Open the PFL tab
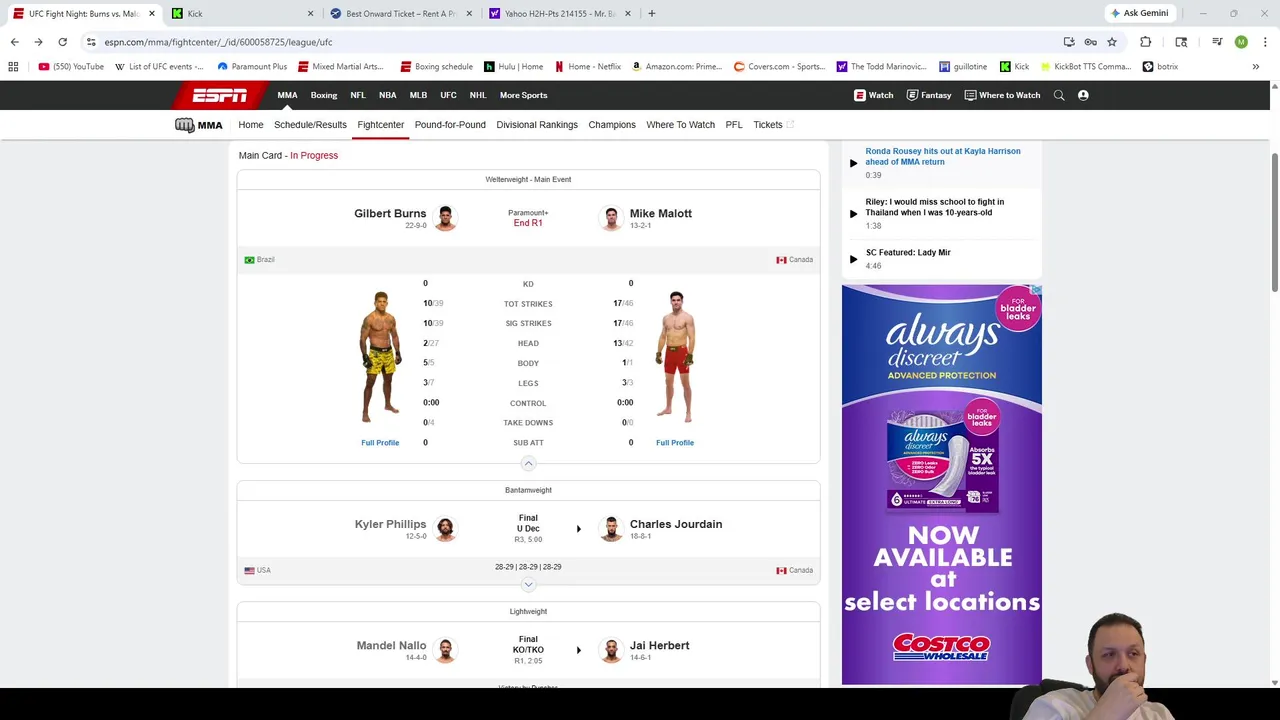Viewport: 1280px width, 720px height. 734,125
